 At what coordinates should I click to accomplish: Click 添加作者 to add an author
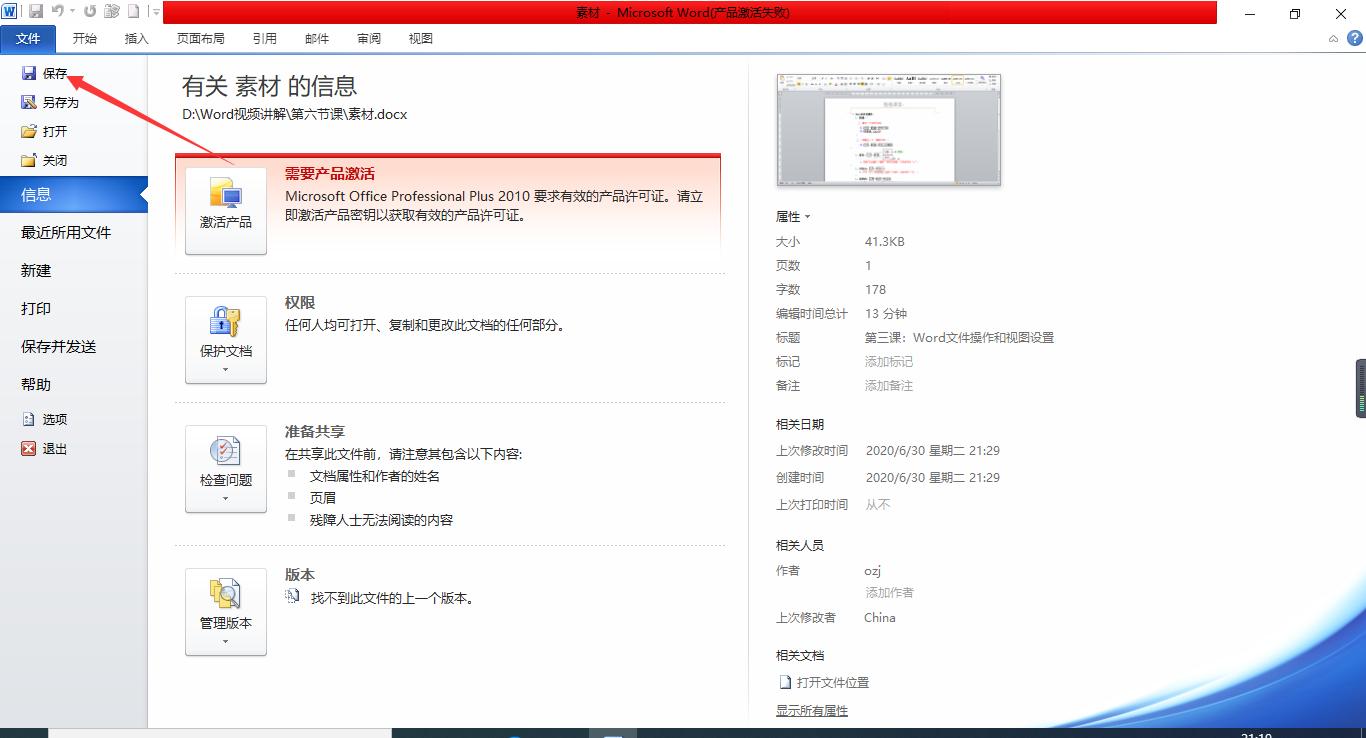pyautogui.click(x=889, y=592)
